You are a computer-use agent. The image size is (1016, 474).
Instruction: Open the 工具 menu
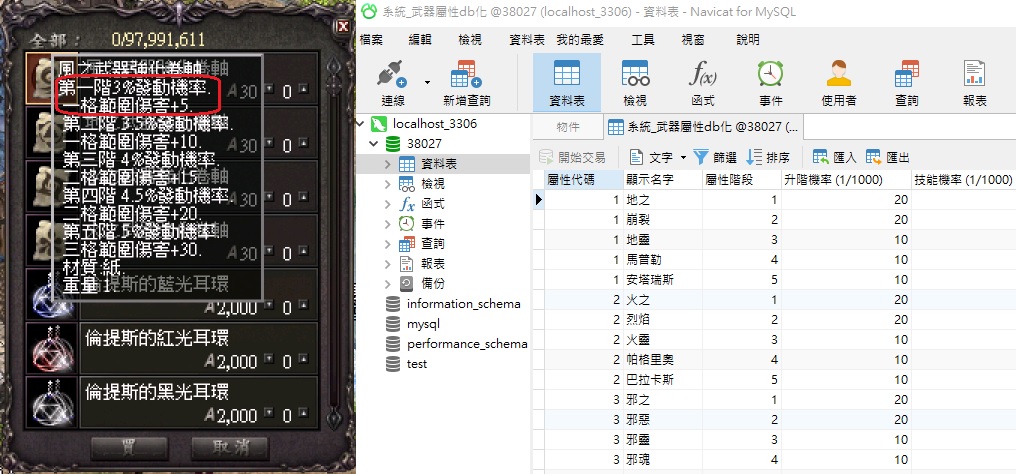pos(643,40)
